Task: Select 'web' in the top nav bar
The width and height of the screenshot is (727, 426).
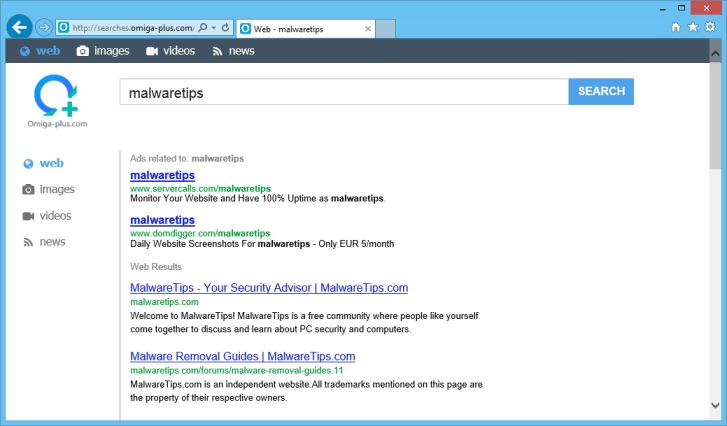Action: (x=48, y=51)
